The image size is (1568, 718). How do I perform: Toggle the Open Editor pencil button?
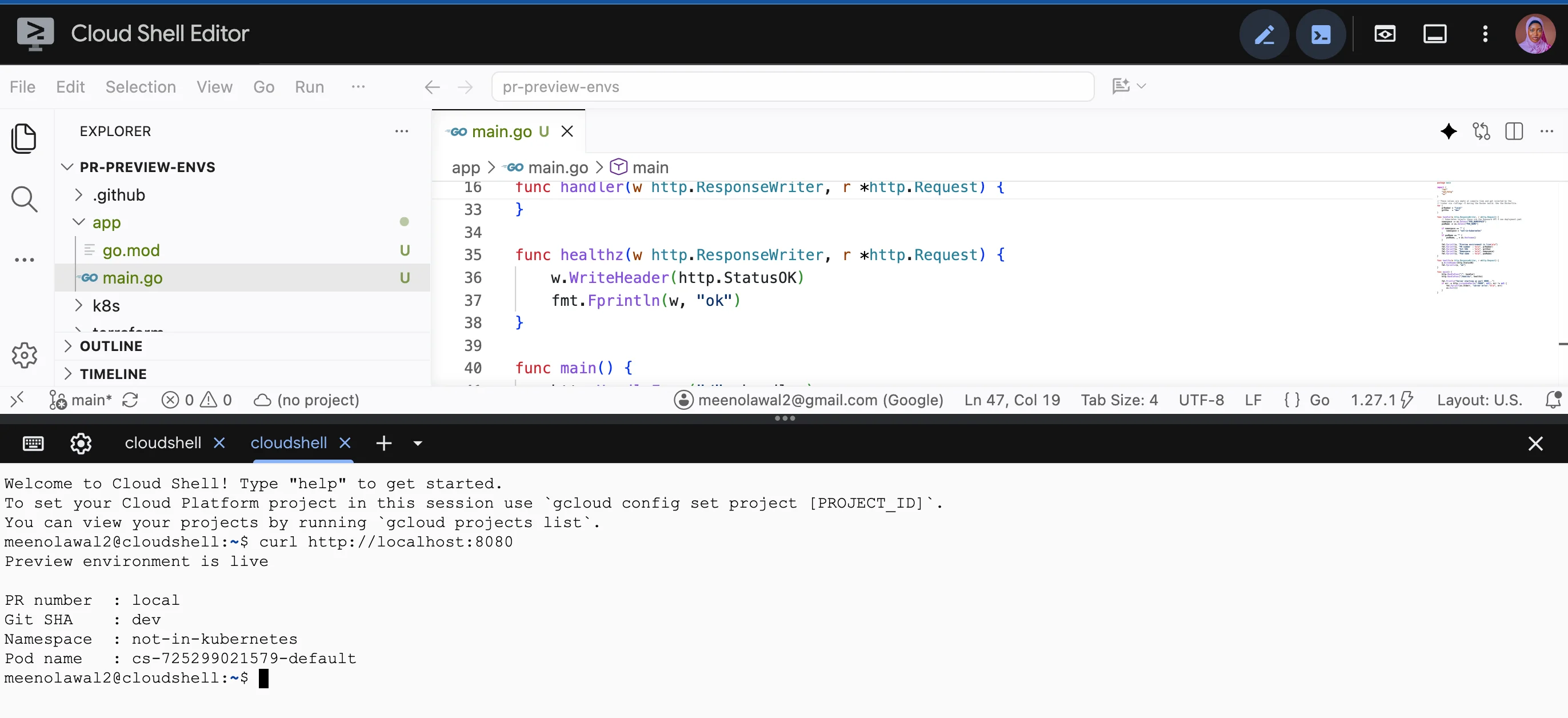pos(1264,34)
